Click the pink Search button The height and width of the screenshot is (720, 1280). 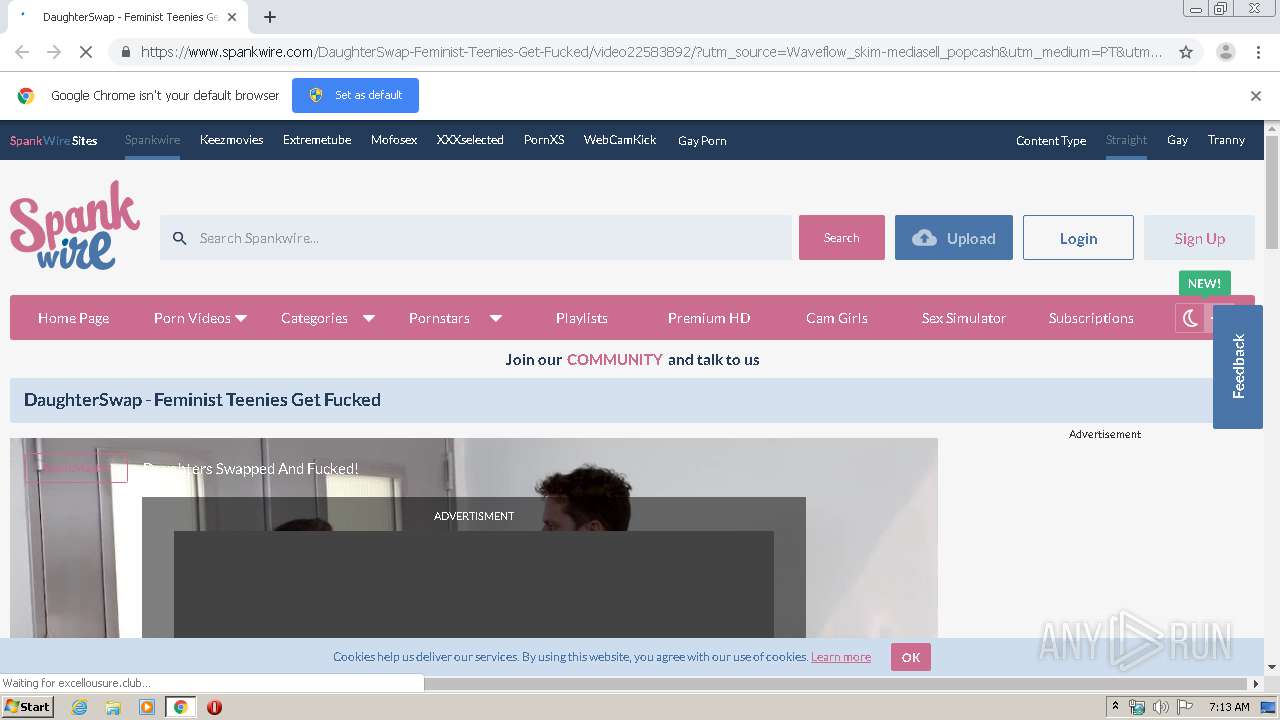(x=842, y=238)
